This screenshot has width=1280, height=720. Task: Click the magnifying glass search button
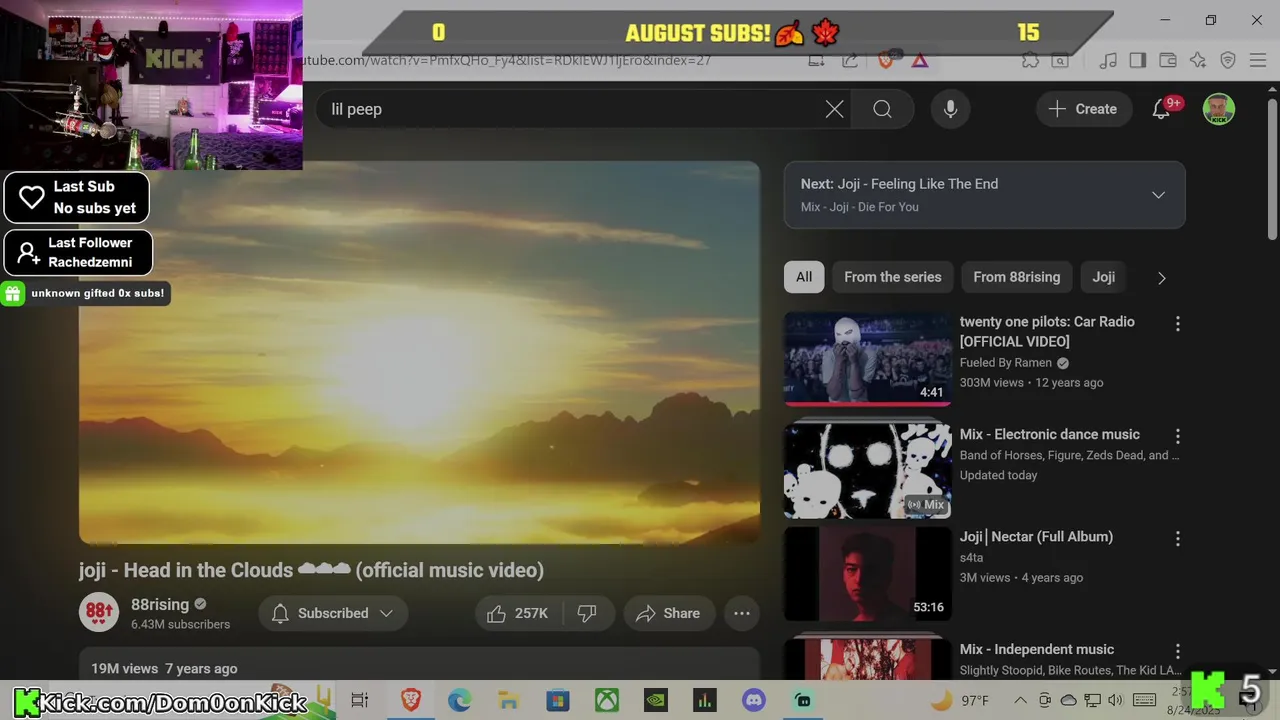(882, 109)
